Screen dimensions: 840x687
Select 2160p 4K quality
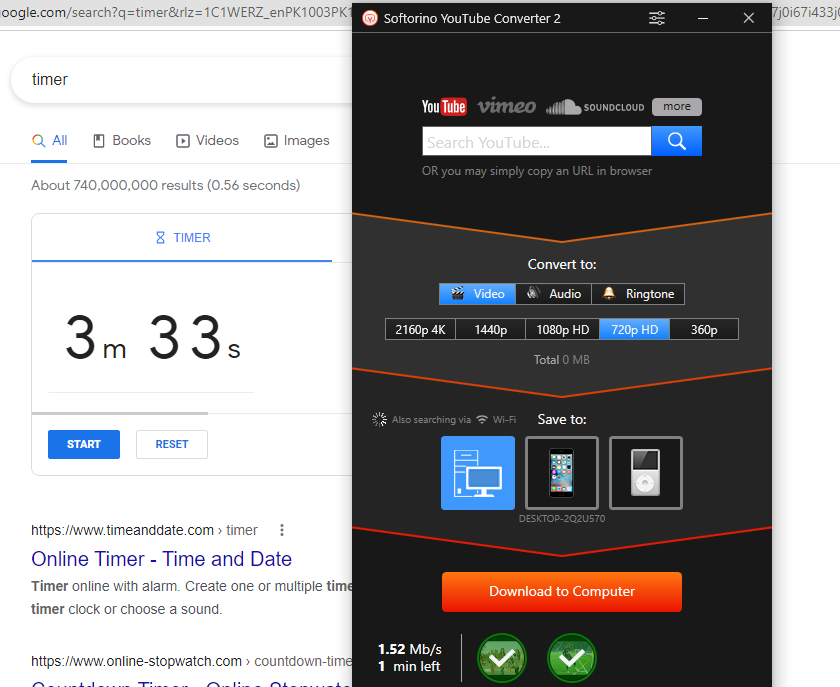point(420,329)
